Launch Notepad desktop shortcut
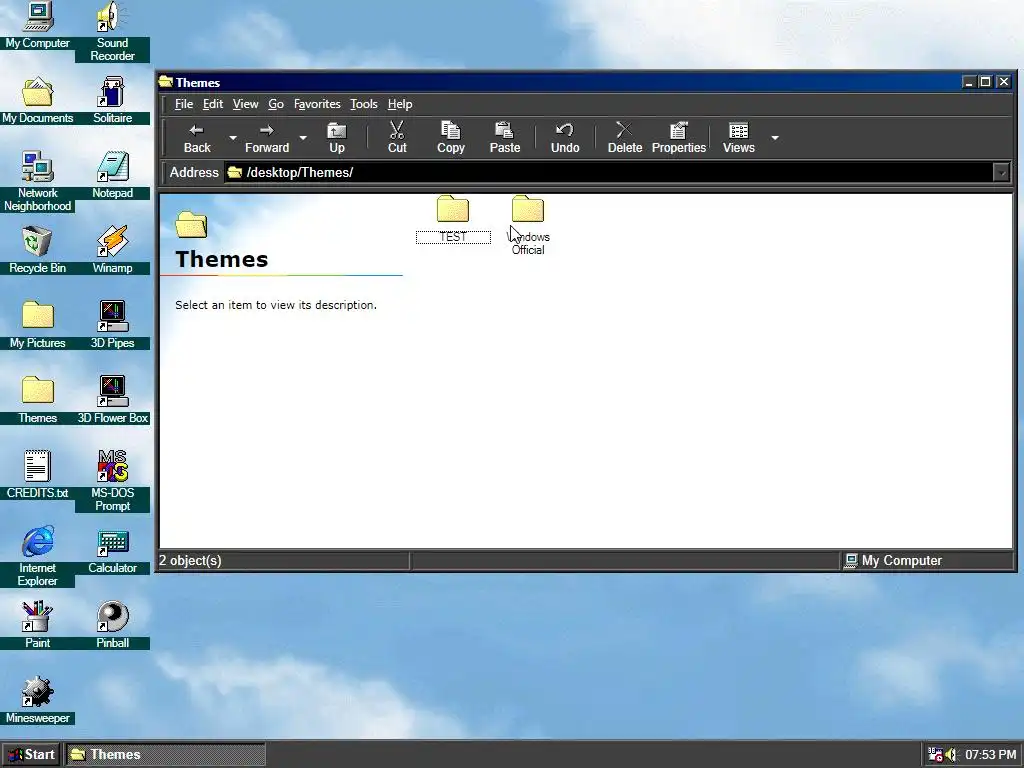Viewport: 1024px width, 768px height. coord(112,175)
